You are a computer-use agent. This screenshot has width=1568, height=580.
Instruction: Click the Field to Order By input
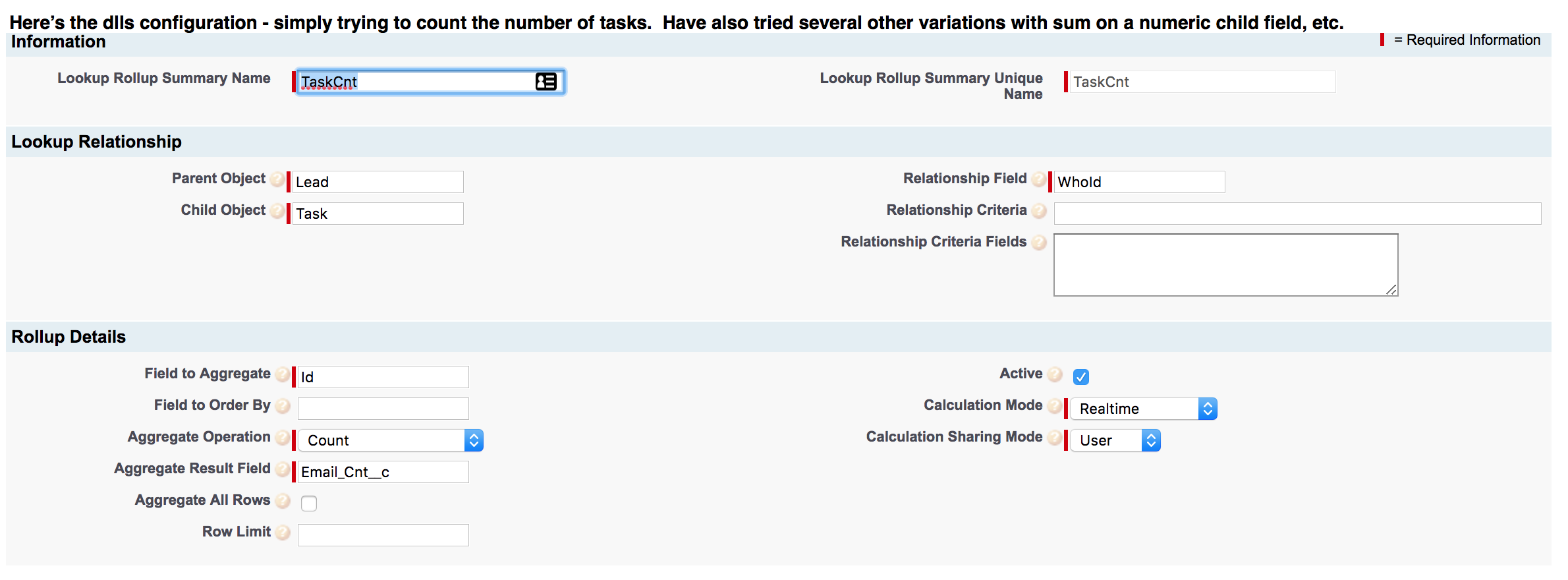point(383,409)
